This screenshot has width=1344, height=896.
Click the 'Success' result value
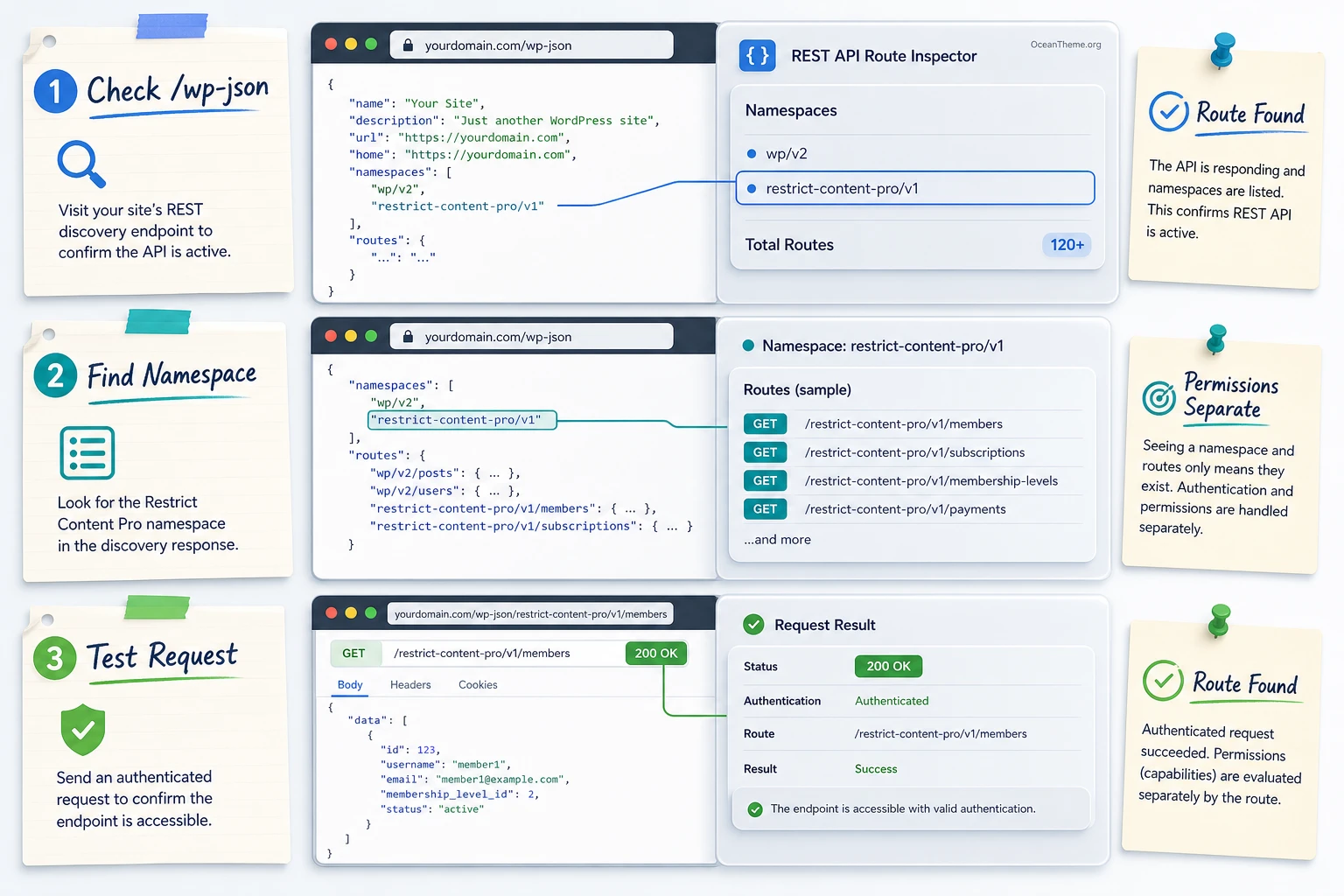876,769
